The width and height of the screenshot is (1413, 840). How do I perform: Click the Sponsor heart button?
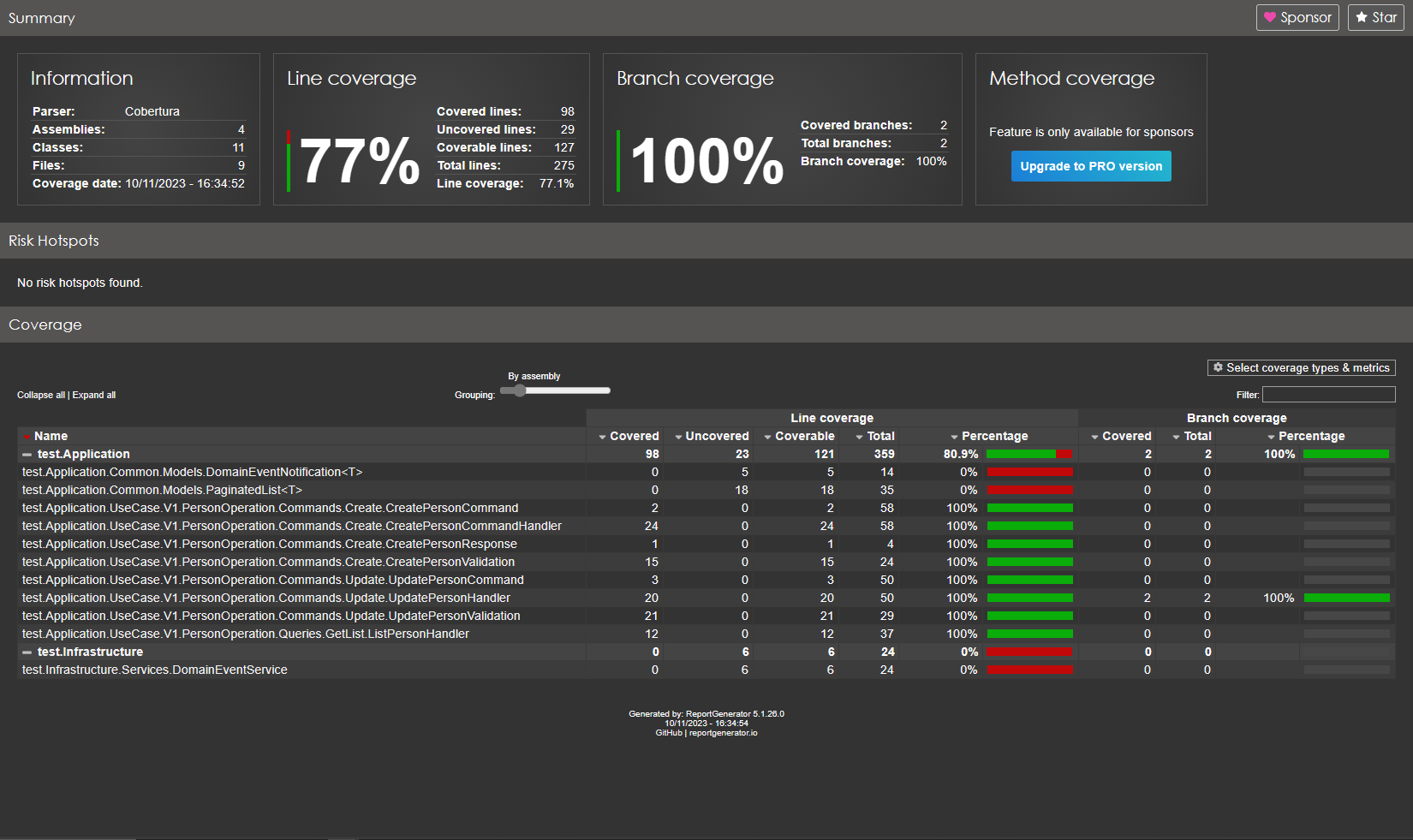(1297, 17)
